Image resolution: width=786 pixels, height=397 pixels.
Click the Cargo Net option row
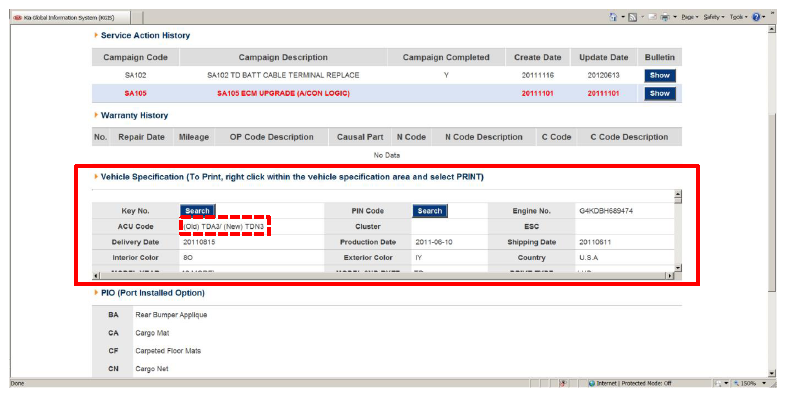151,369
